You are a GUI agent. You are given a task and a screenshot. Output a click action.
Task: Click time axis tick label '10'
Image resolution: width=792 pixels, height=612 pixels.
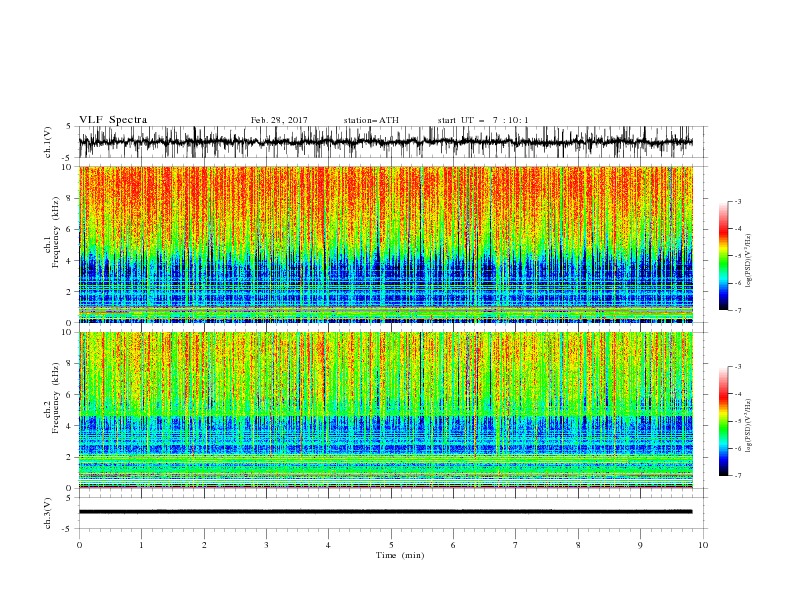tap(703, 545)
